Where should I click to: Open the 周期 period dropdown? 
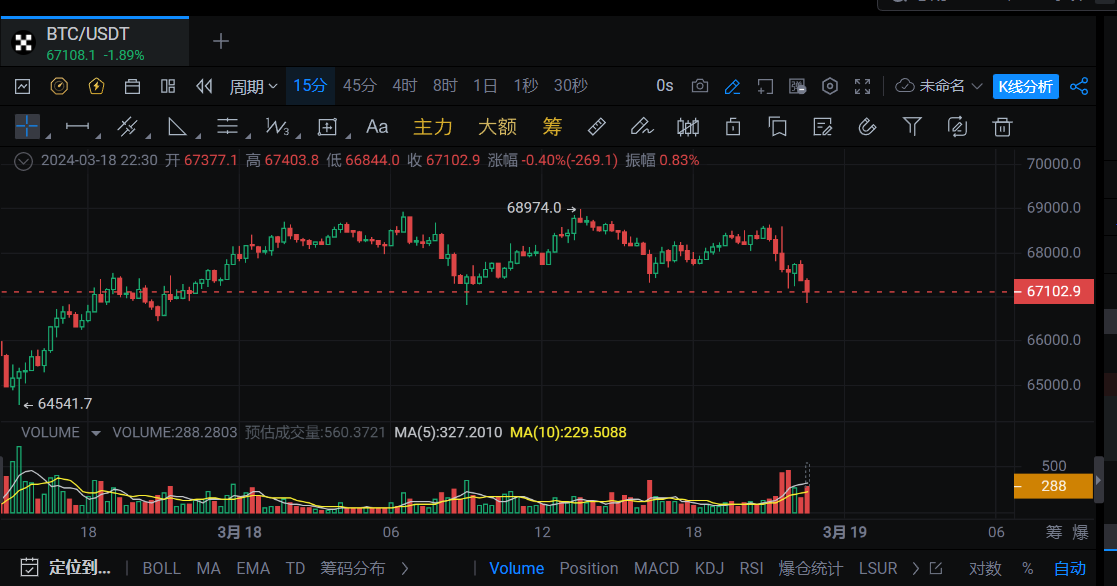tap(253, 86)
